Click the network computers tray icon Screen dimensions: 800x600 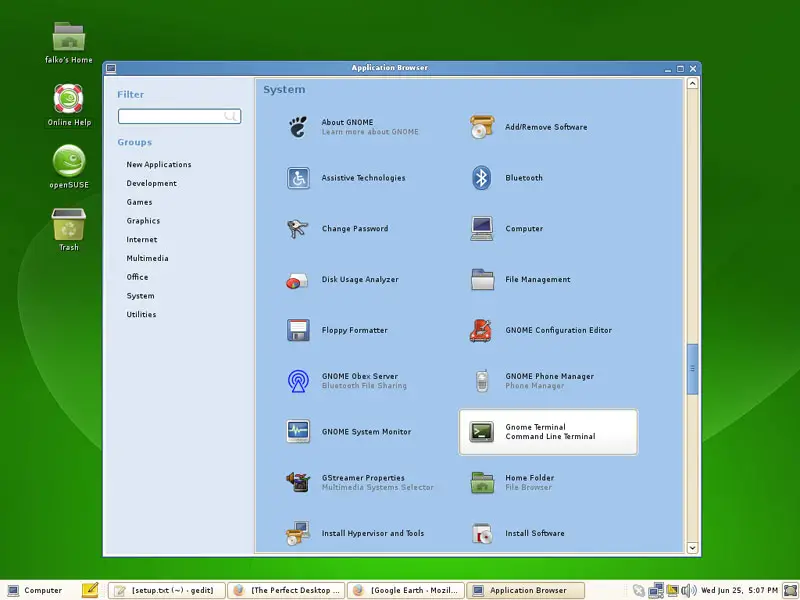(x=656, y=590)
